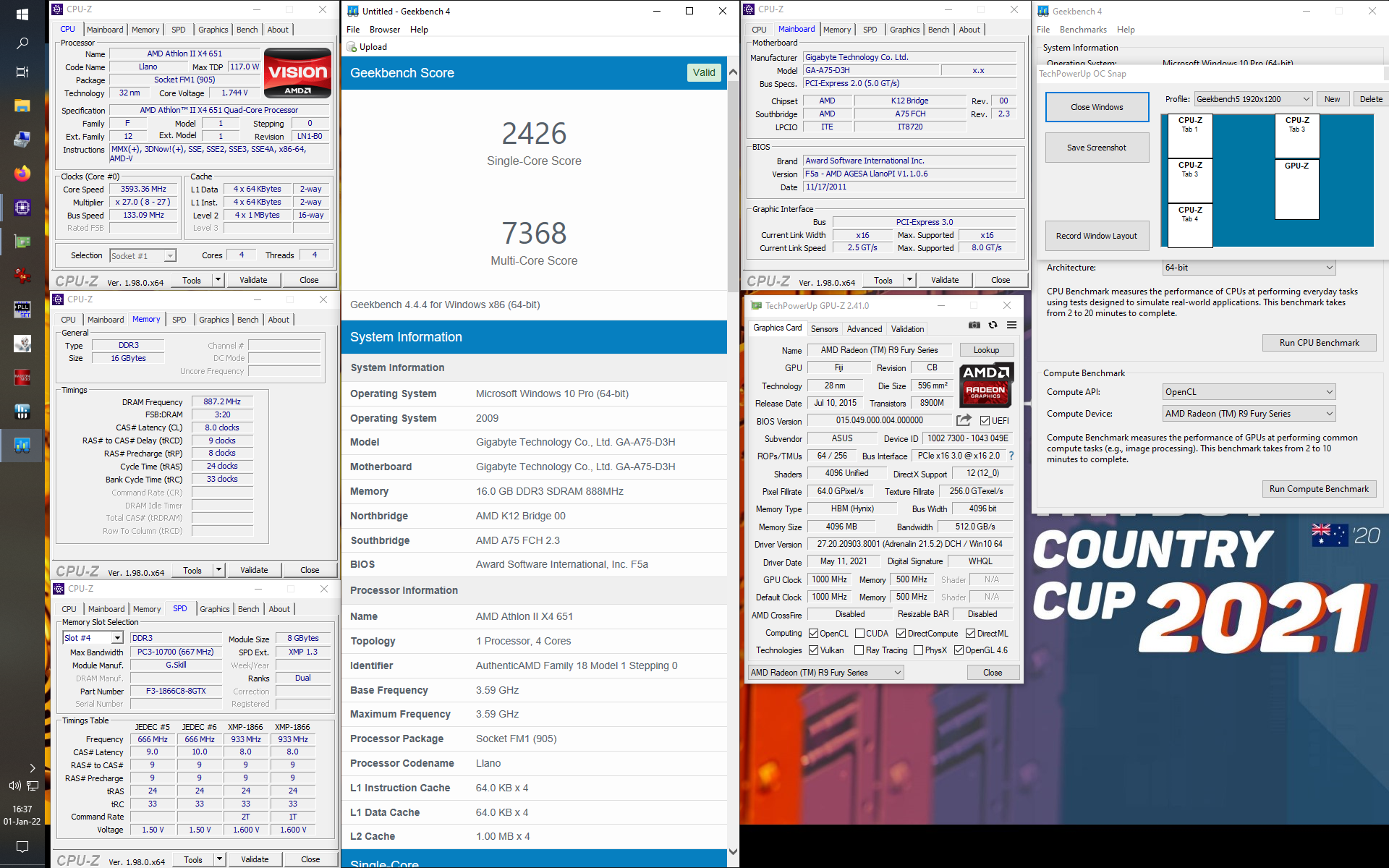Open the Profile Geekbench5 1920x1200 dropdown
1389x868 pixels.
click(x=1253, y=99)
